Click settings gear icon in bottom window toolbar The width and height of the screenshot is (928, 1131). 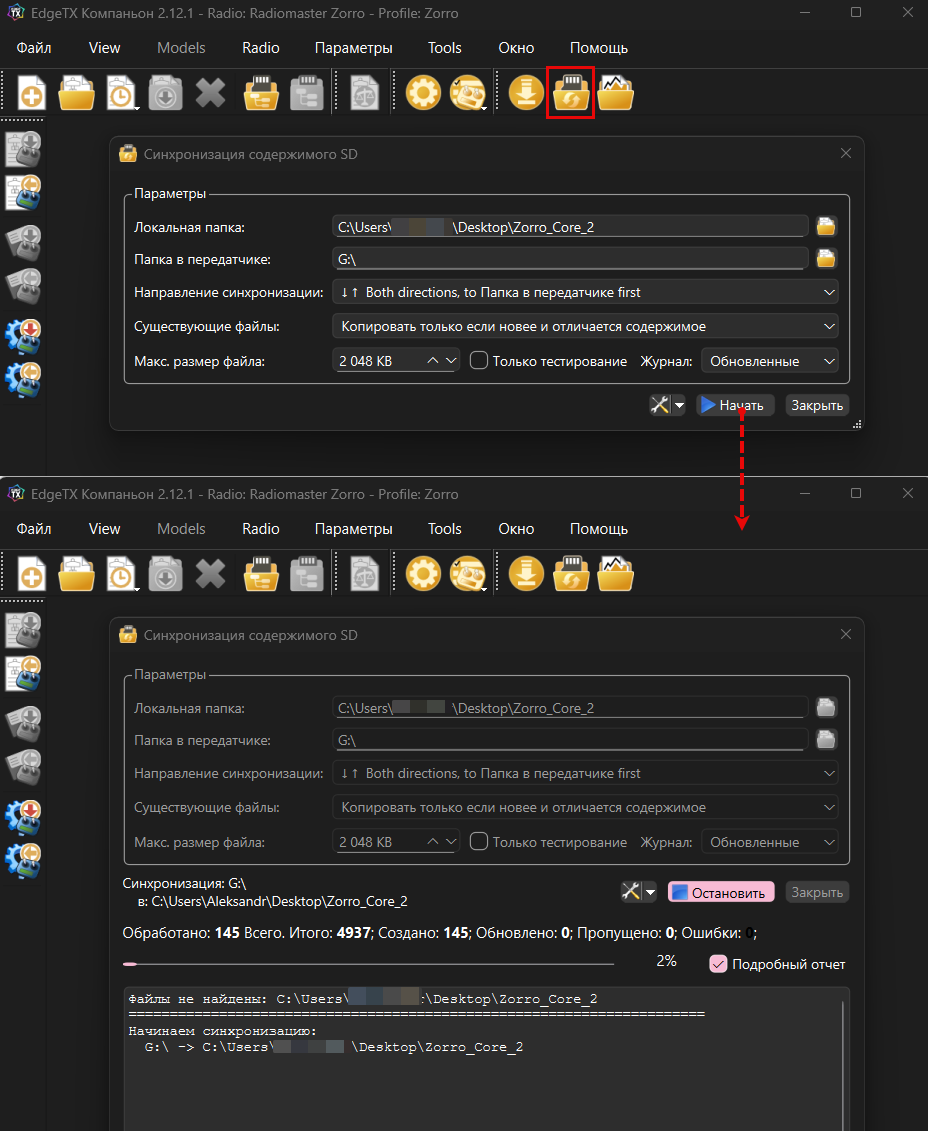(423, 573)
